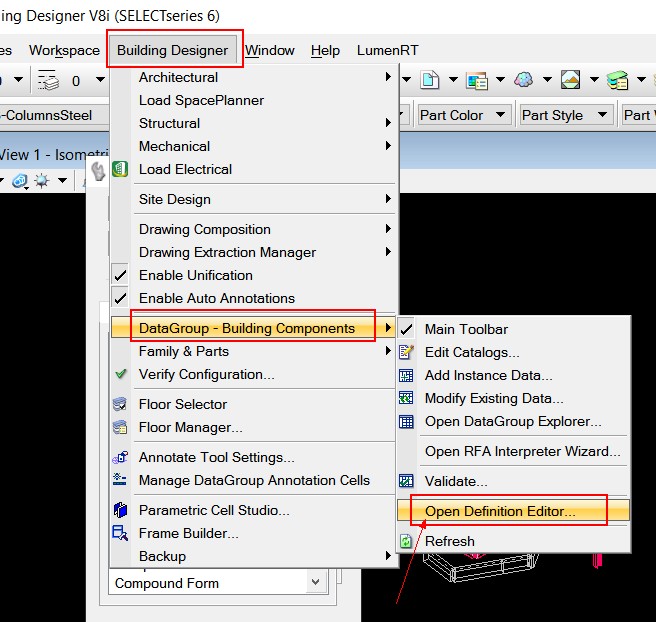This screenshot has width=656, height=622.
Task: Click the Load Electrical building icon
Action: click(x=120, y=169)
